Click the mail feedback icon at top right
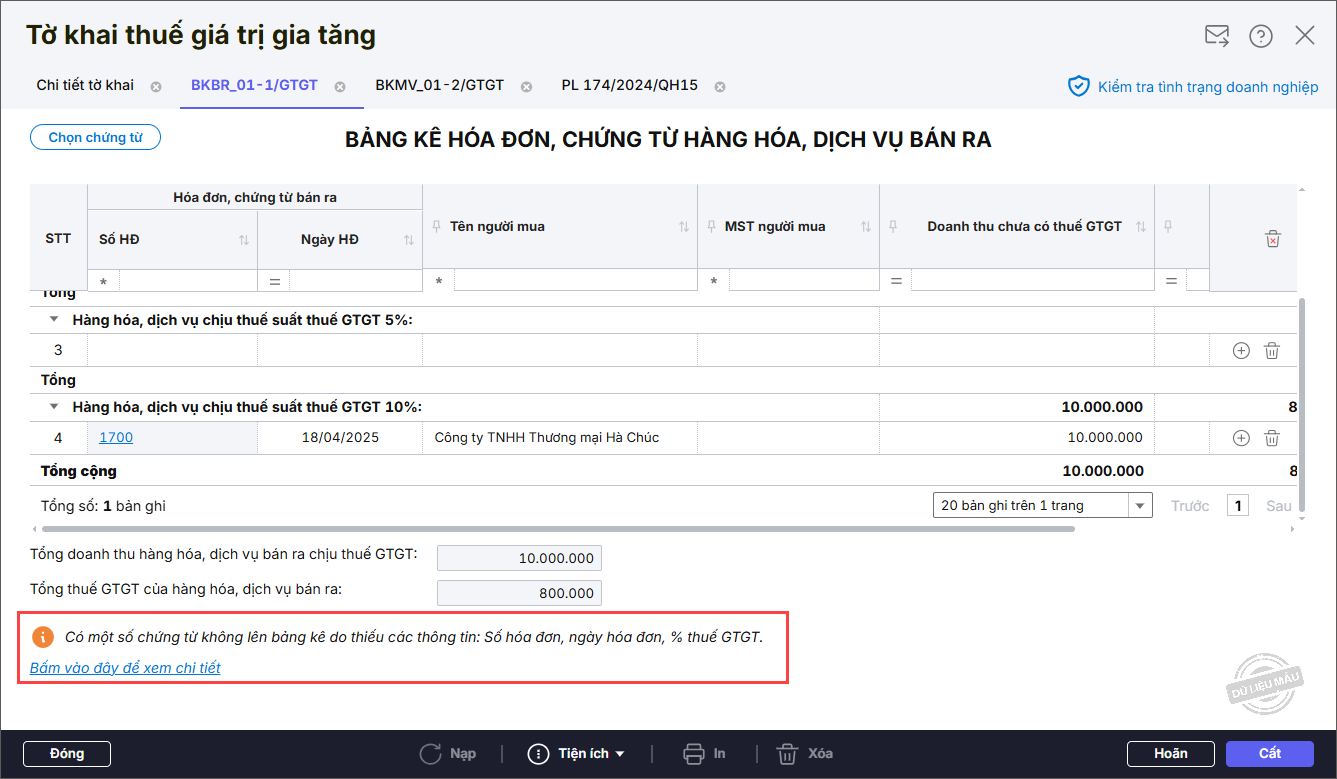This screenshot has height=779, width=1337. [x=1216, y=36]
